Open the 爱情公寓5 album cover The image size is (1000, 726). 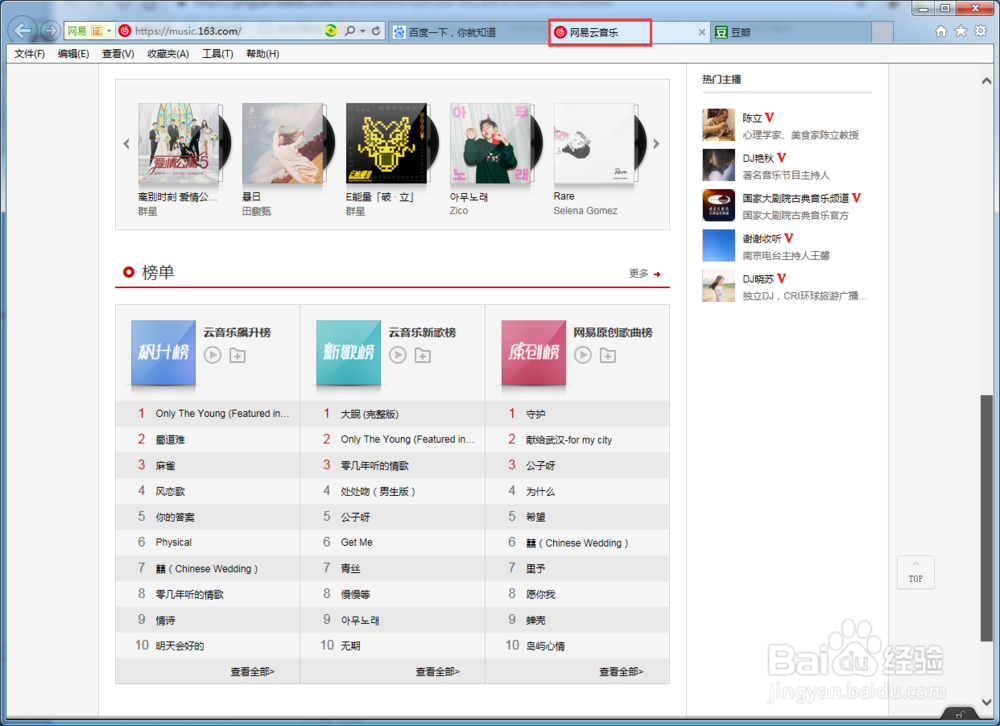179,144
